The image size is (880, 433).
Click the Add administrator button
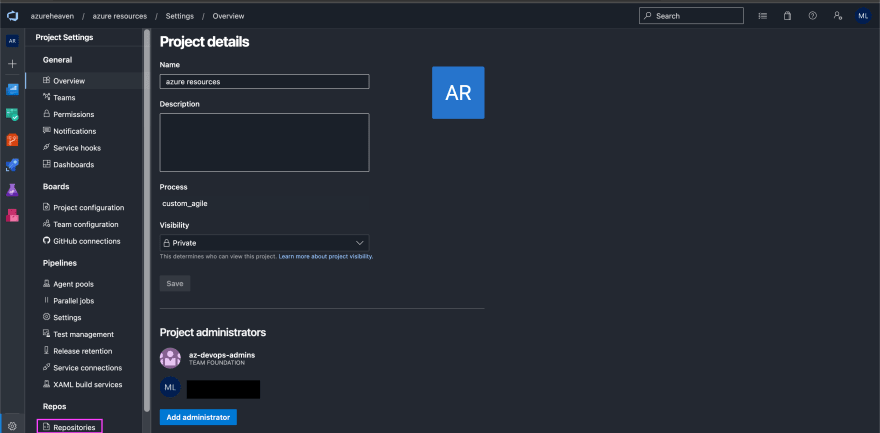tap(198, 417)
